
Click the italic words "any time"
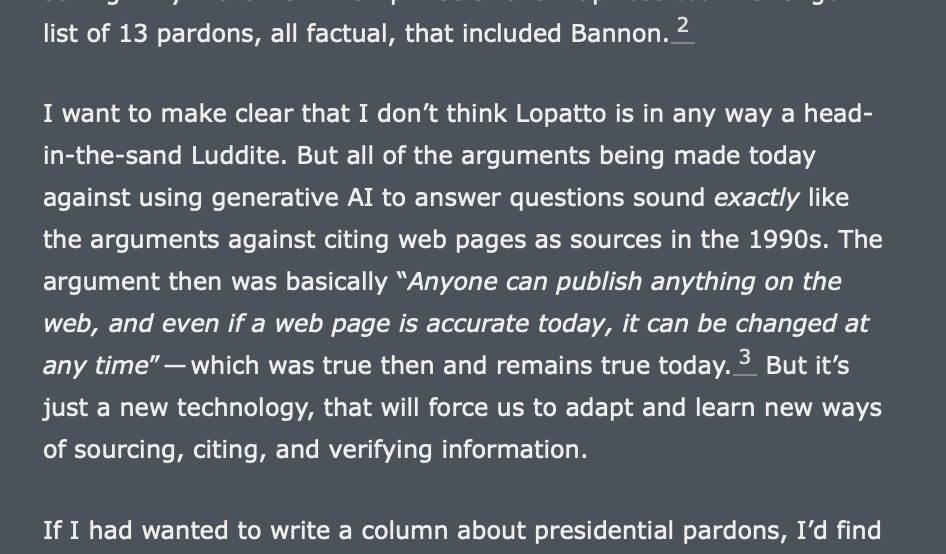[x=96, y=366]
